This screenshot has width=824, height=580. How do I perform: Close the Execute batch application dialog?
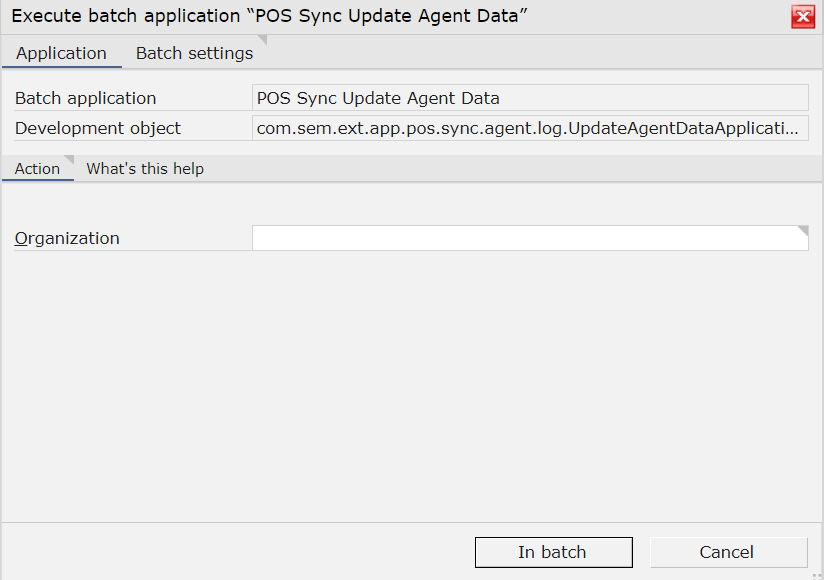click(803, 17)
